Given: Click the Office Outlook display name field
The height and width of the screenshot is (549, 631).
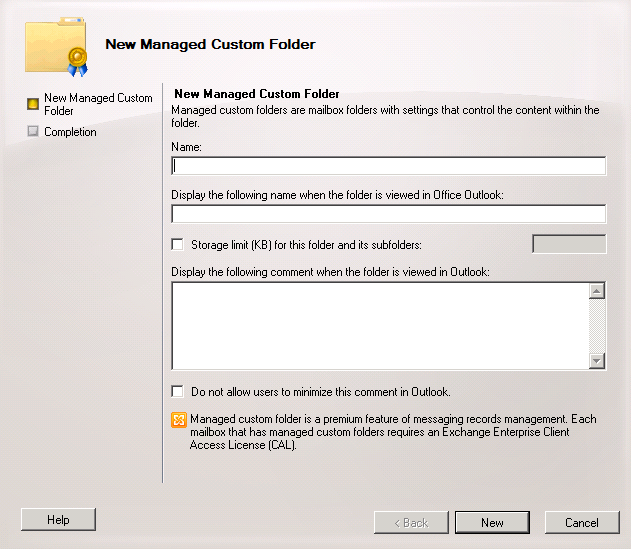Looking at the screenshot, I should click(x=388, y=214).
